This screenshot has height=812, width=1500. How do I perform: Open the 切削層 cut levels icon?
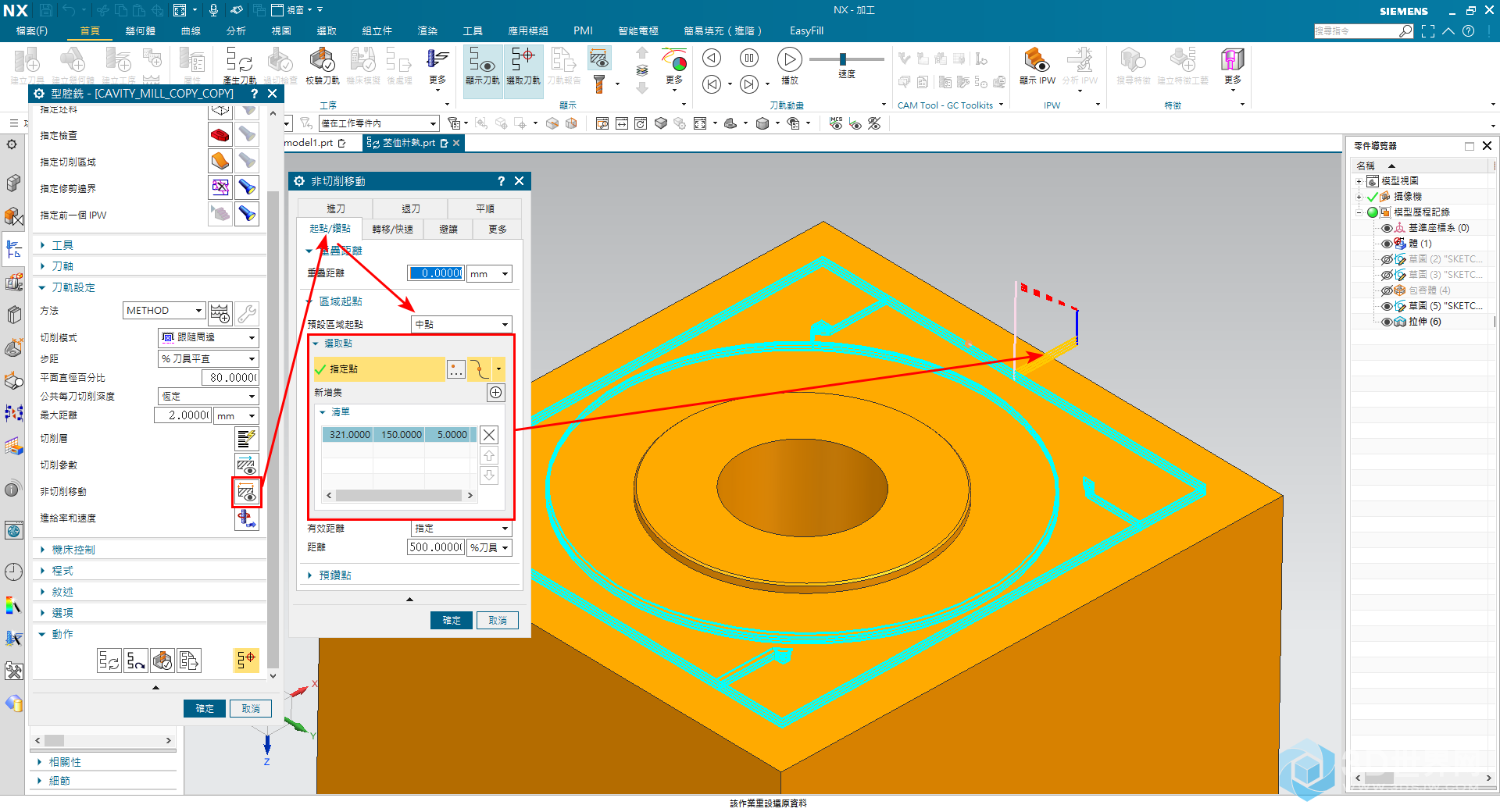coord(246,439)
